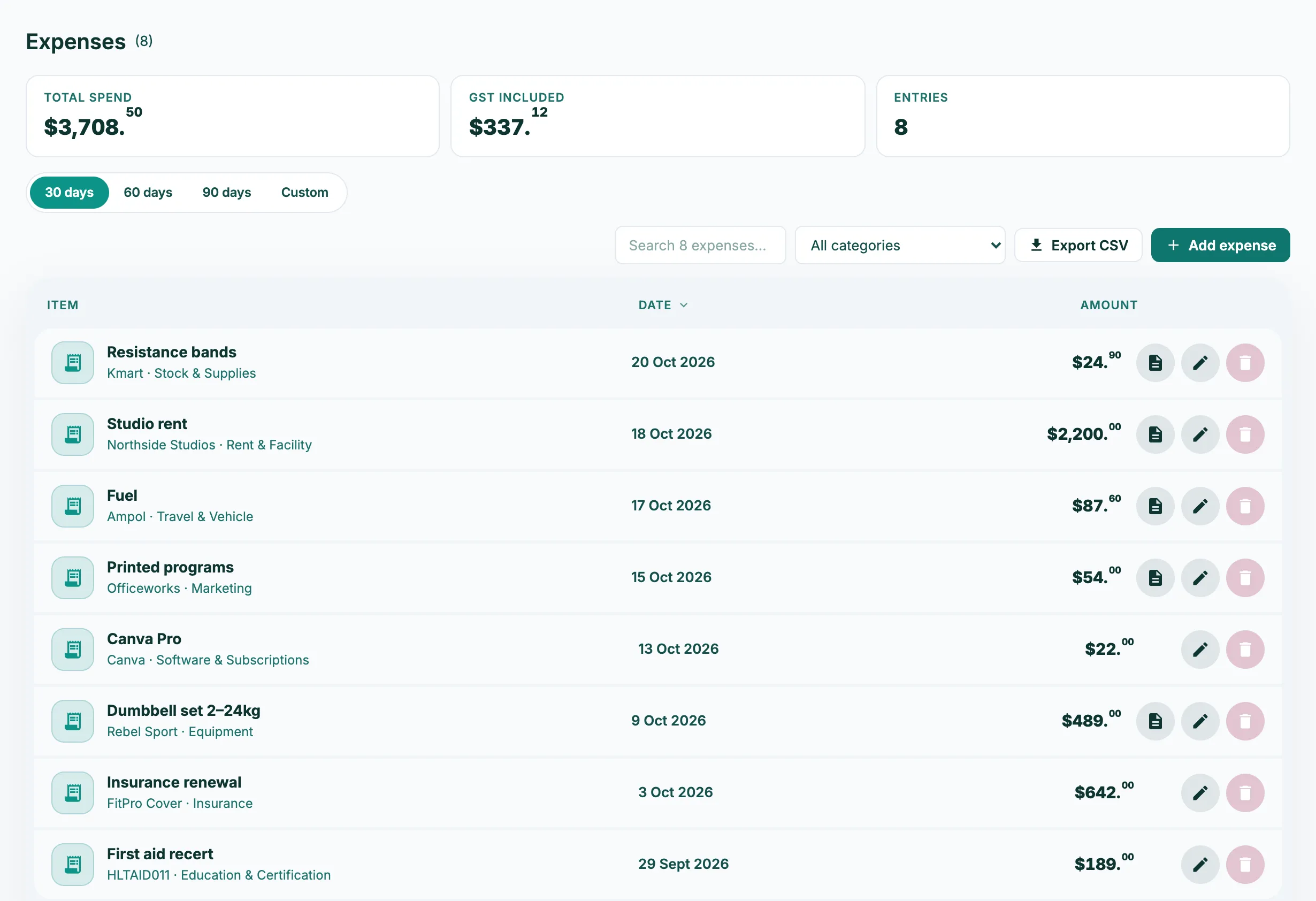Delete the Insurance renewal expense
The height and width of the screenshot is (901, 1316).
coord(1245,792)
